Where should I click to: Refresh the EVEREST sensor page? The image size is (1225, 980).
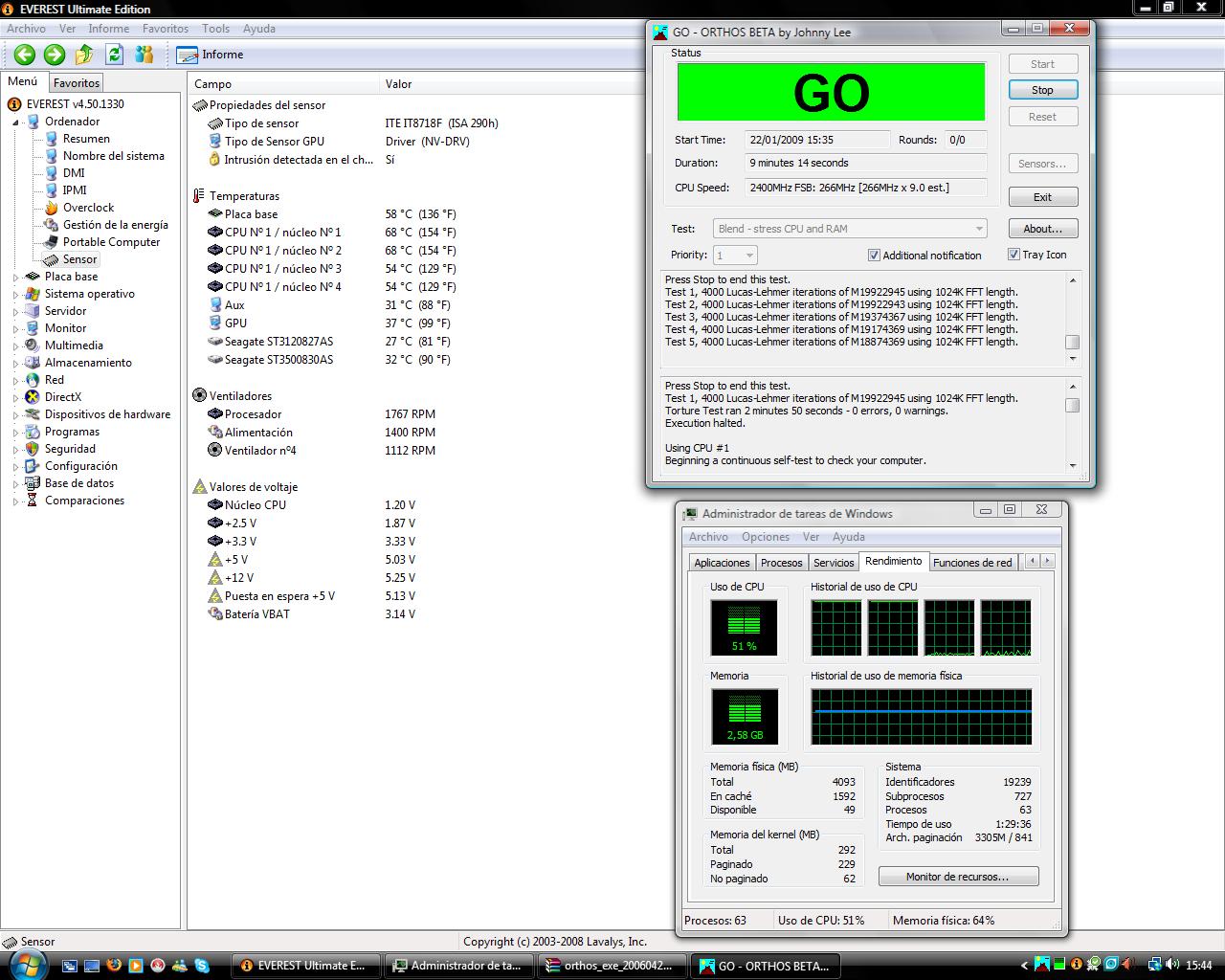[115, 55]
